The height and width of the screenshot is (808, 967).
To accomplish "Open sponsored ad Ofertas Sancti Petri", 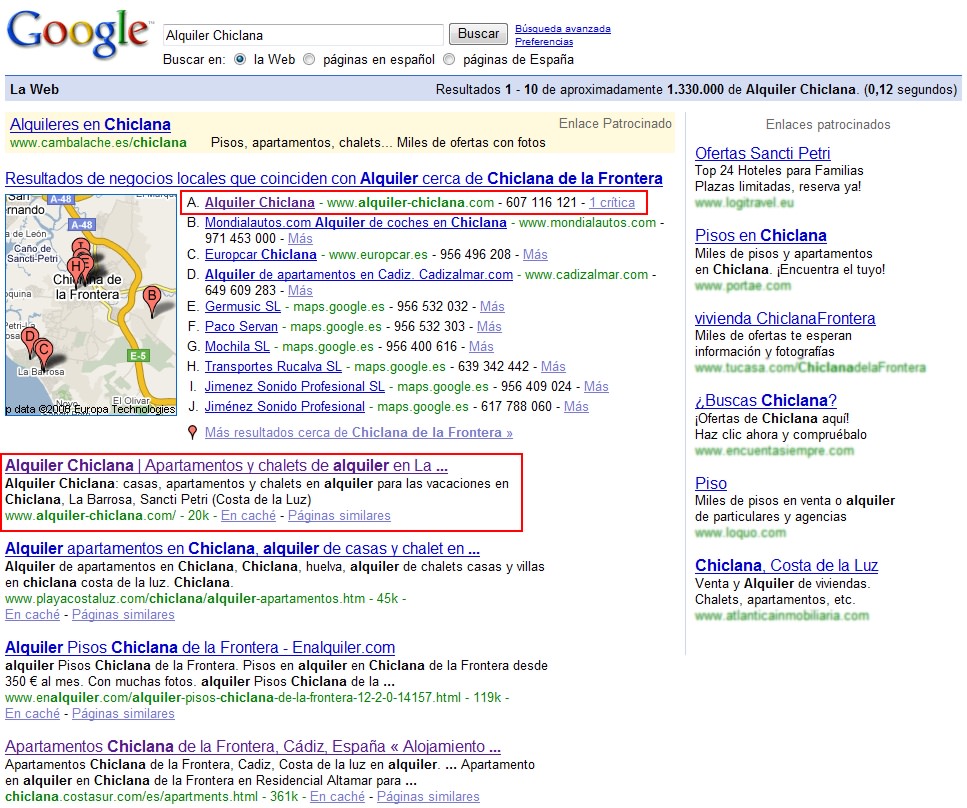I will pyautogui.click(x=762, y=153).
